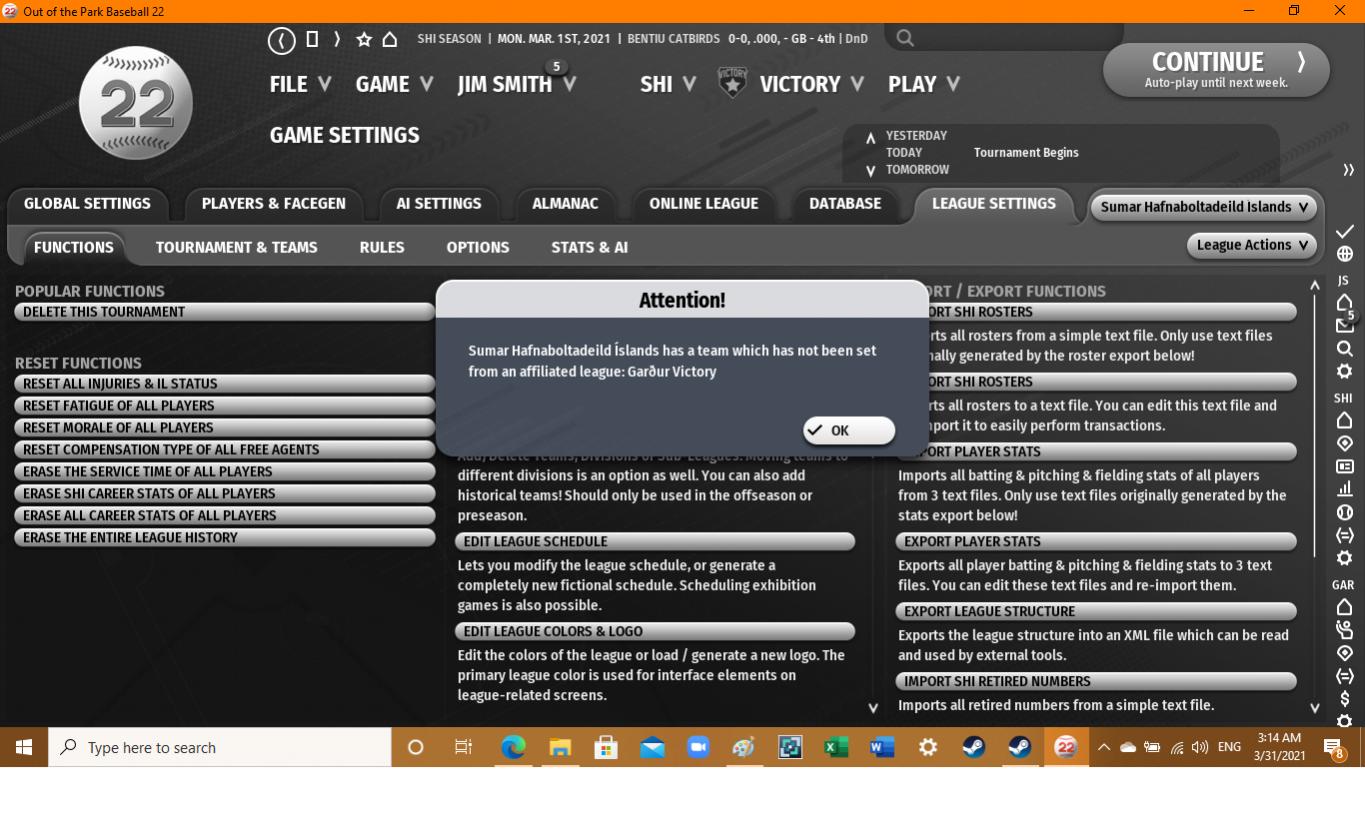Open the JIM SMITH manager menu
Viewport: 1365px width, 823px height.
tap(516, 84)
